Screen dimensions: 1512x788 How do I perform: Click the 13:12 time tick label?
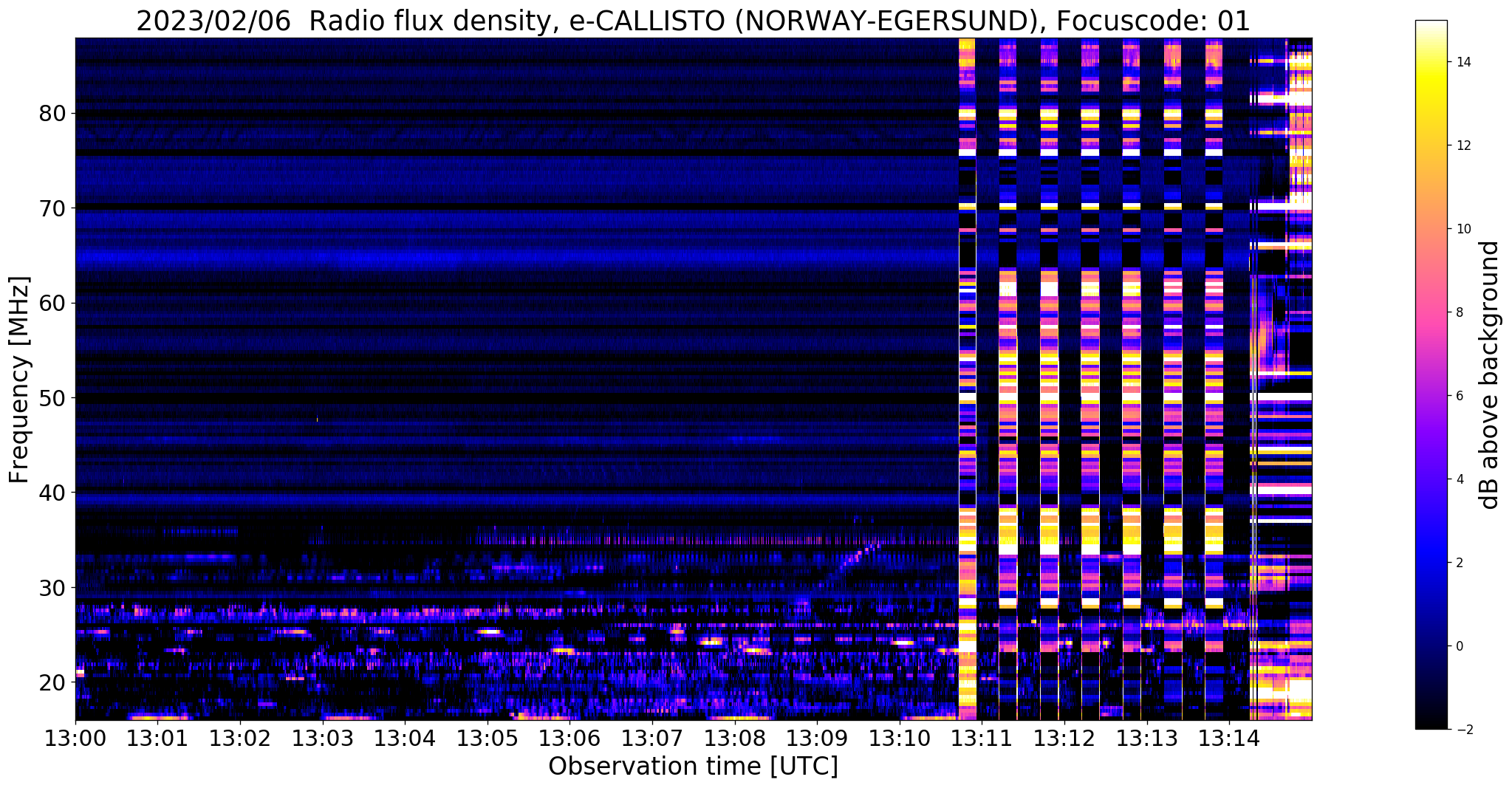coord(1064,738)
